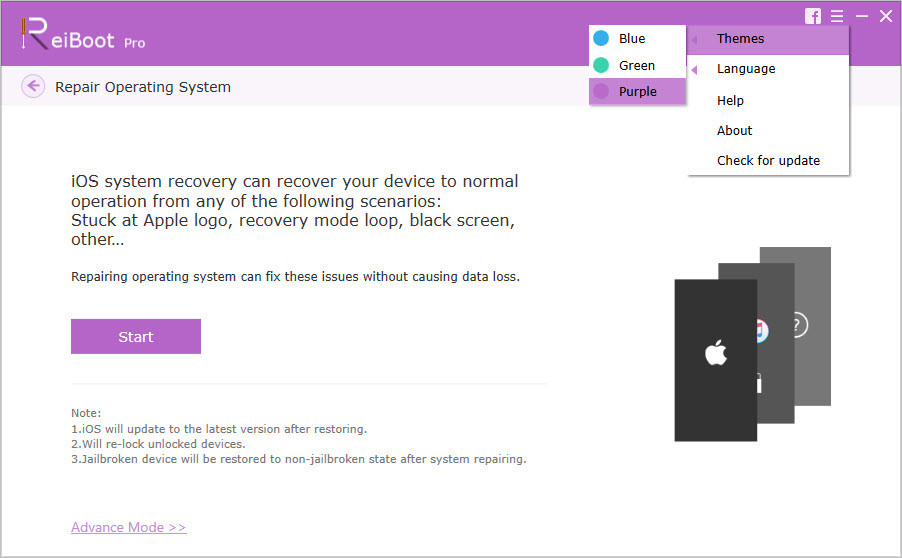
Task: Minimize the ReiBoot window
Action: (862, 16)
